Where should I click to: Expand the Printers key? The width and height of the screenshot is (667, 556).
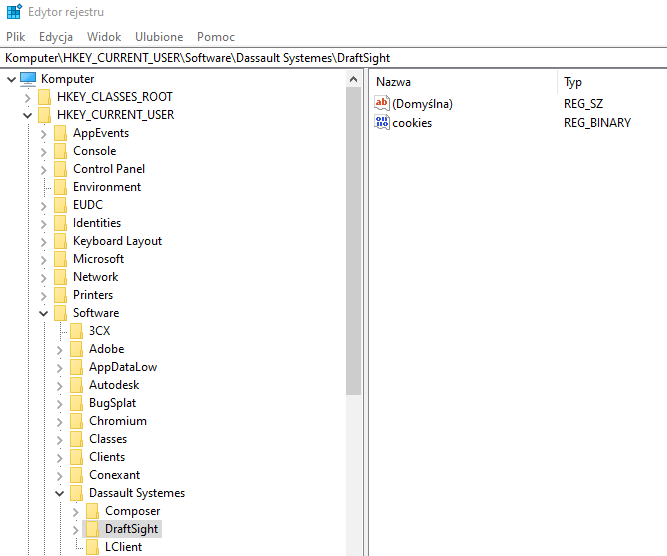click(x=43, y=296)
